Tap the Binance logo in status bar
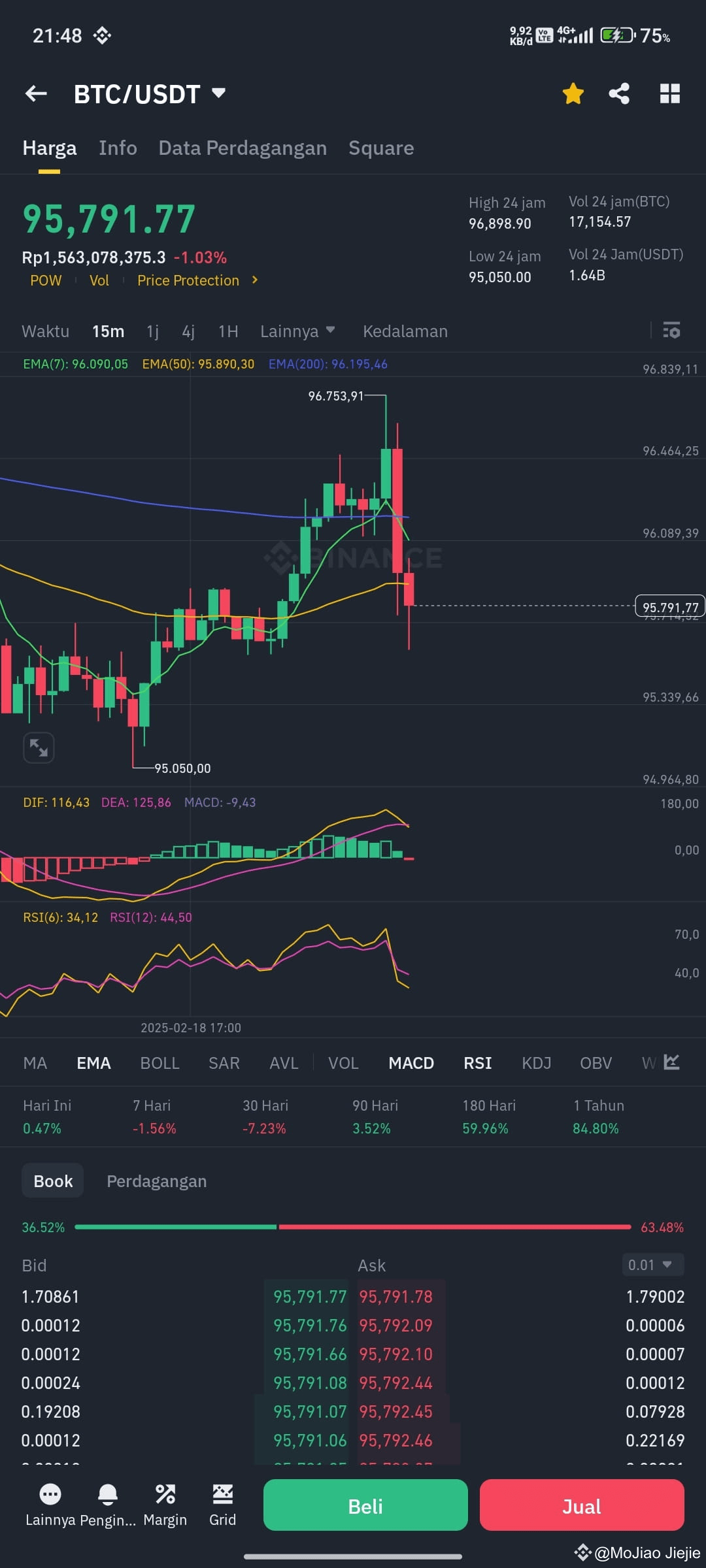The image size is (706, 1568). (102, 35)
